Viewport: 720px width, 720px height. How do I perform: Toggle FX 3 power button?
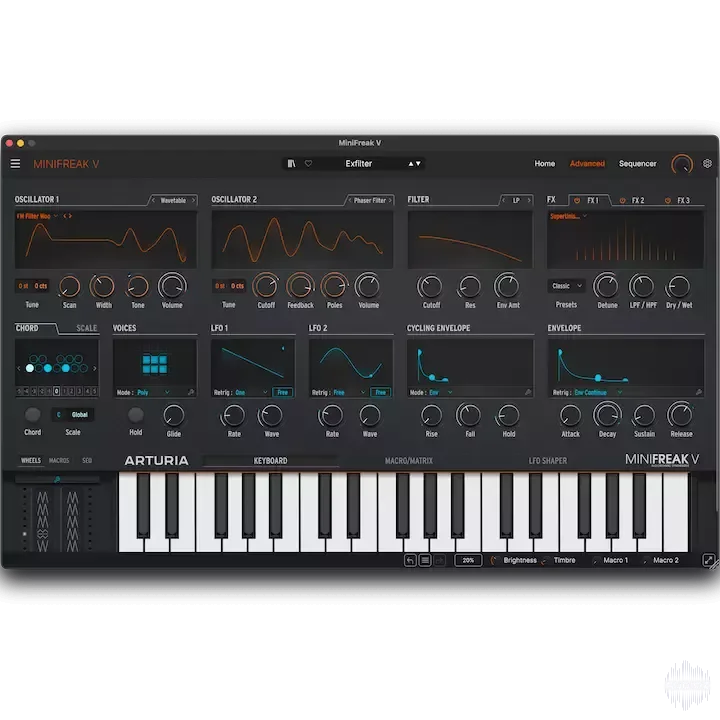coord(668,201)
